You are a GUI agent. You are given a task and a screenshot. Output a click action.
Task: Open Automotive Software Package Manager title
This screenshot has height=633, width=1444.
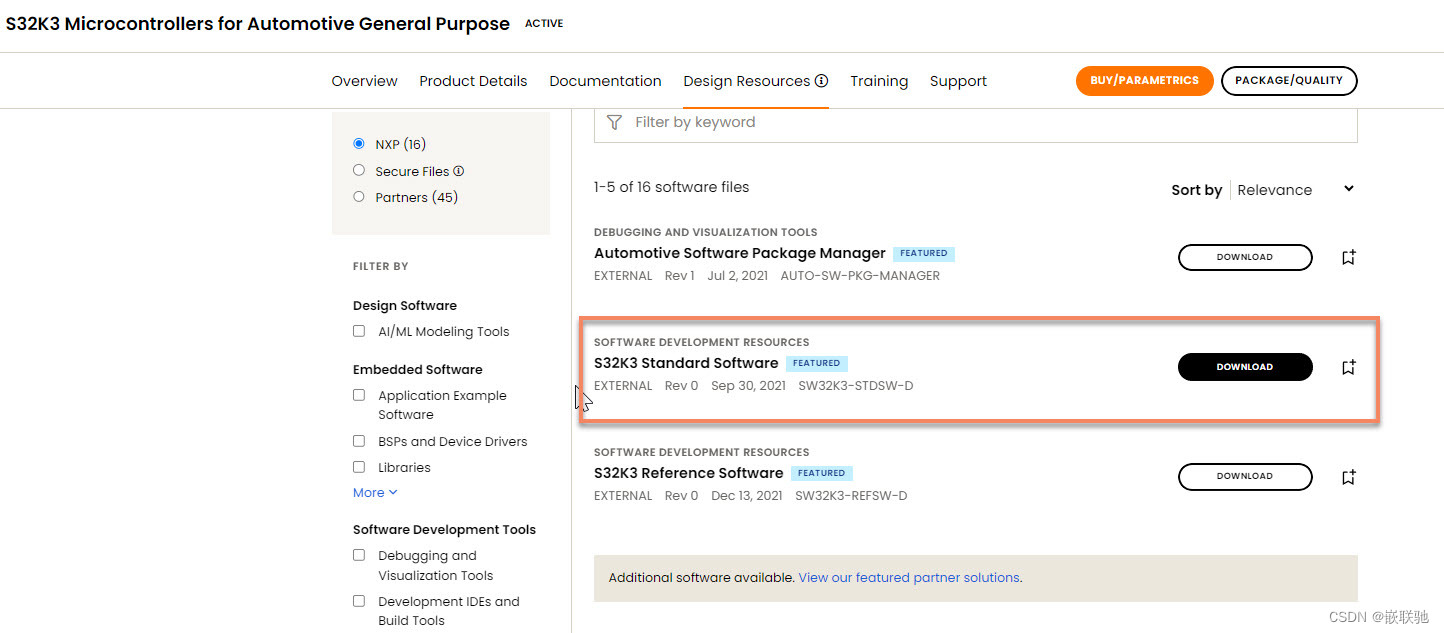739,253
